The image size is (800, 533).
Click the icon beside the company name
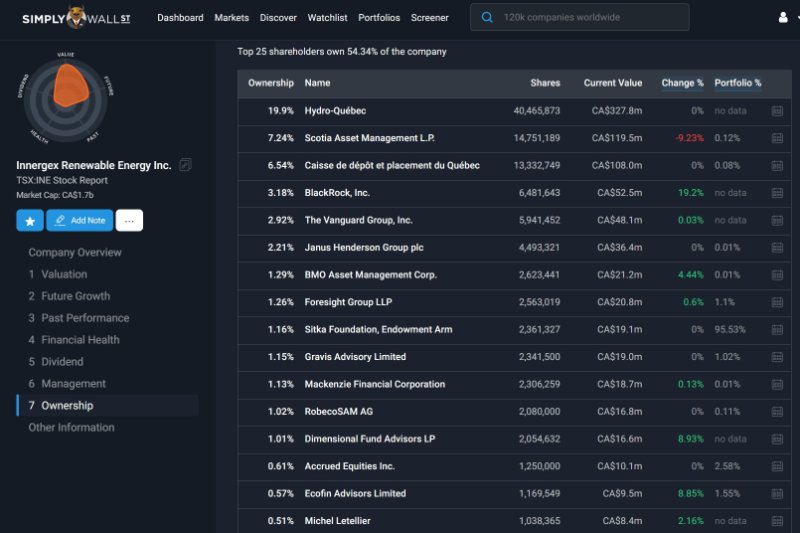[x=185, y=165]
